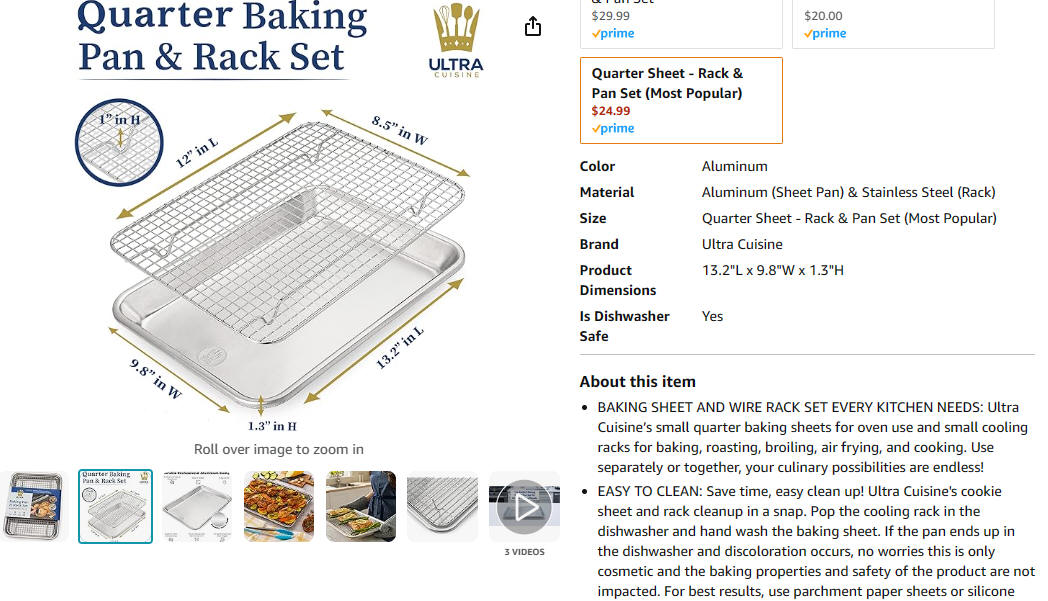Image resolution: width=1048 pixels, height=601 pixels.
Task: Open first thumbnail of packaged pan set
Action: tap(33, 507)
